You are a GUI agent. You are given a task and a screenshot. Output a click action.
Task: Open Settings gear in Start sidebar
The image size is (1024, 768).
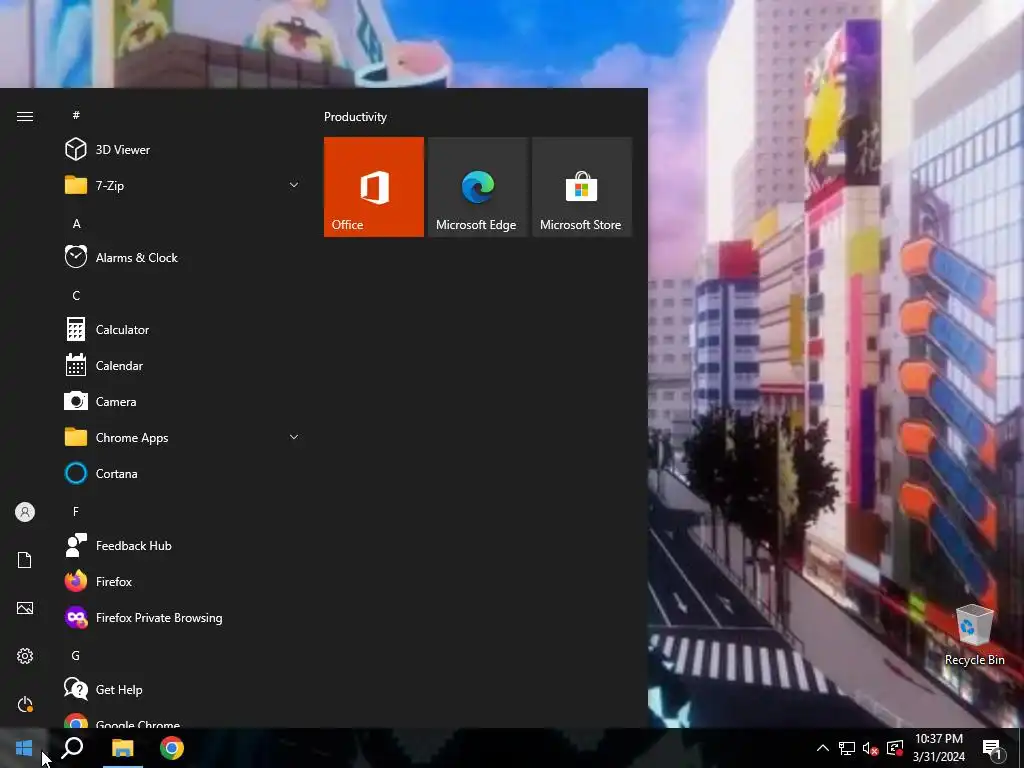tap(25, 656)
